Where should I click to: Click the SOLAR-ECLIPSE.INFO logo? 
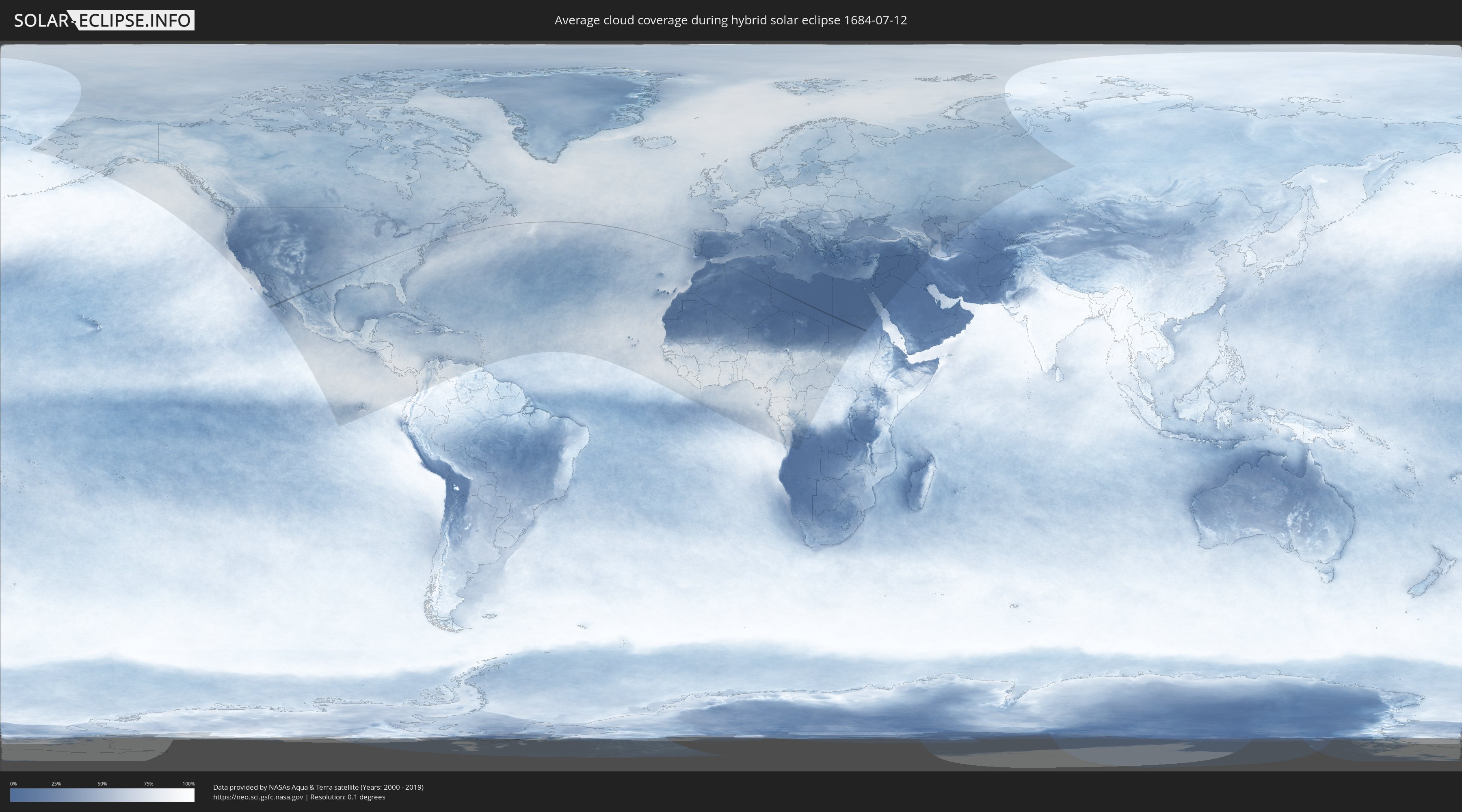pyautogui.click(x=104, y=20)
